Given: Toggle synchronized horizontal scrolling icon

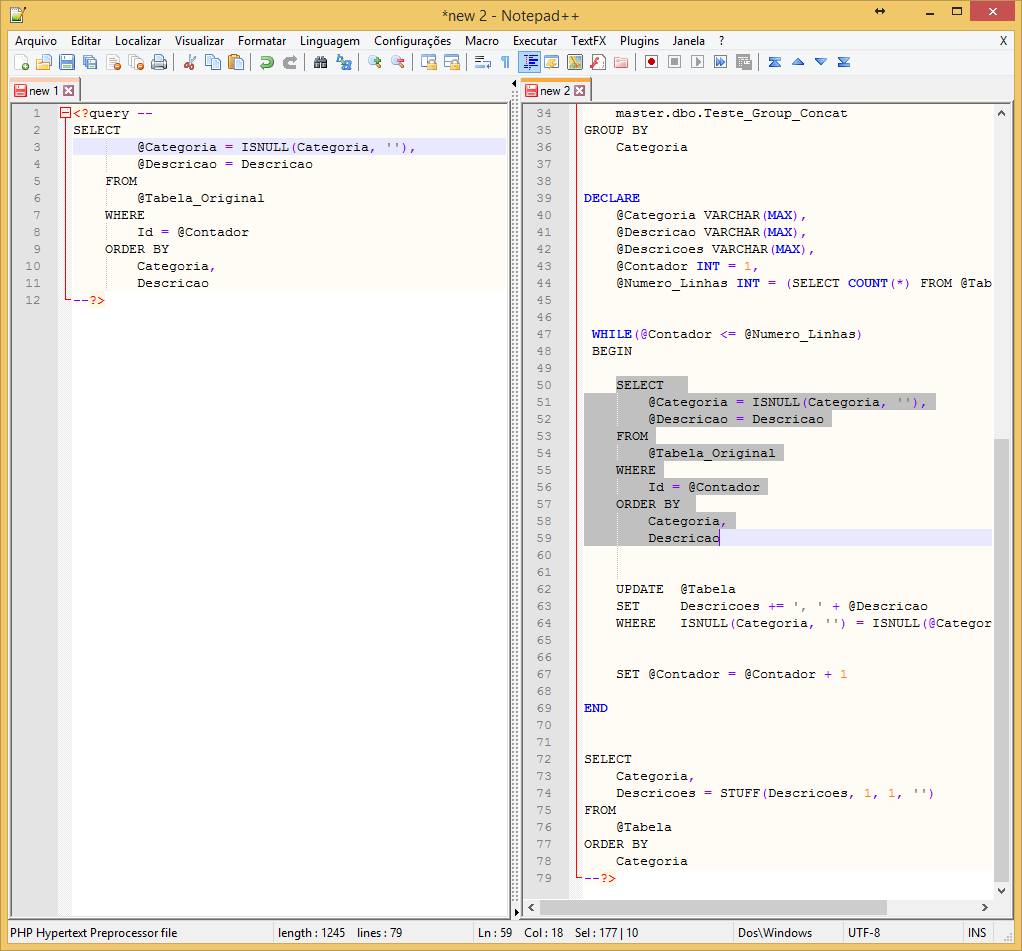Looking at the screenshot, I should tap(452, 63).
